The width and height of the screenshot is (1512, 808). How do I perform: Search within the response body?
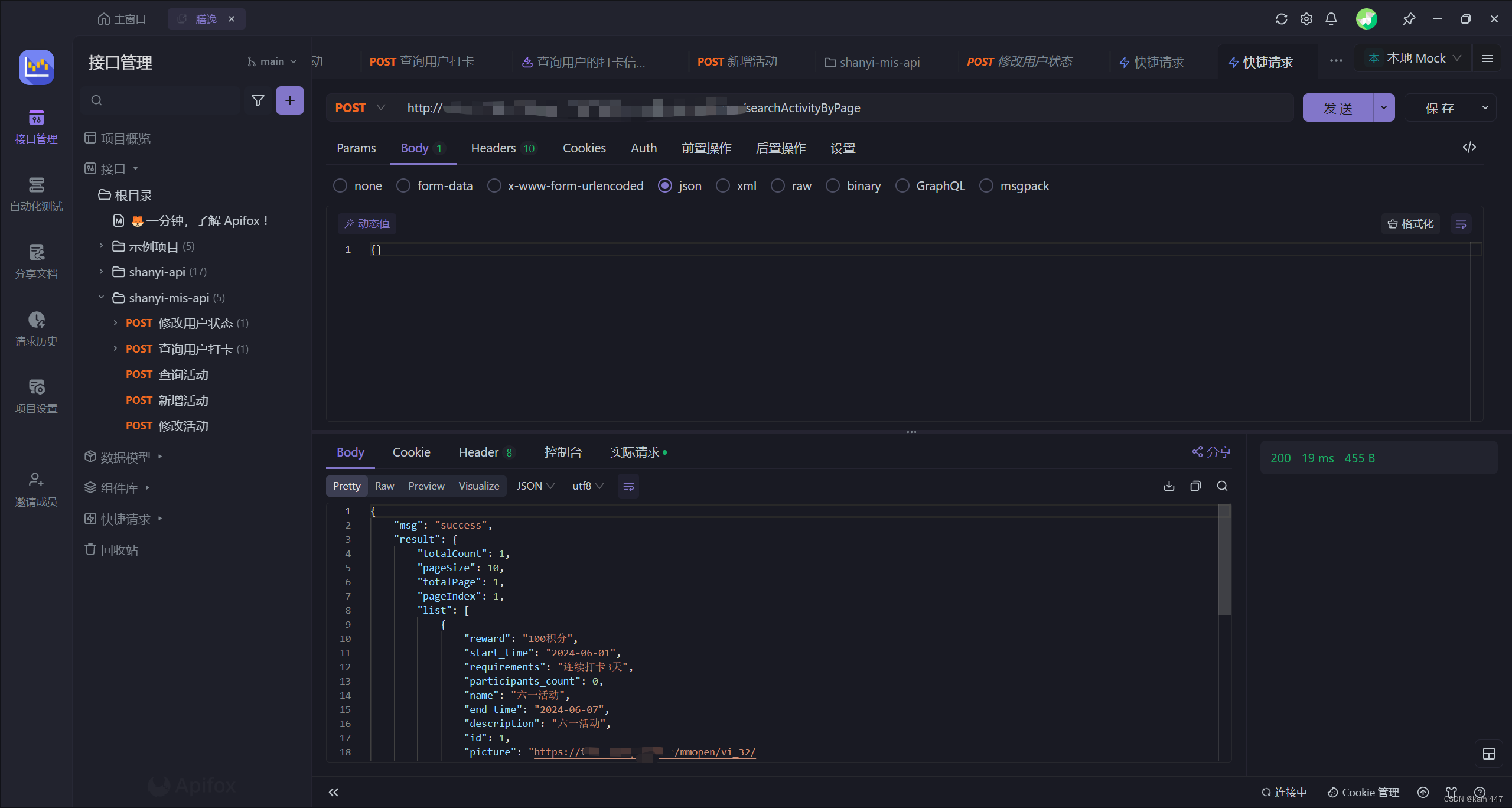[1222, 486]
